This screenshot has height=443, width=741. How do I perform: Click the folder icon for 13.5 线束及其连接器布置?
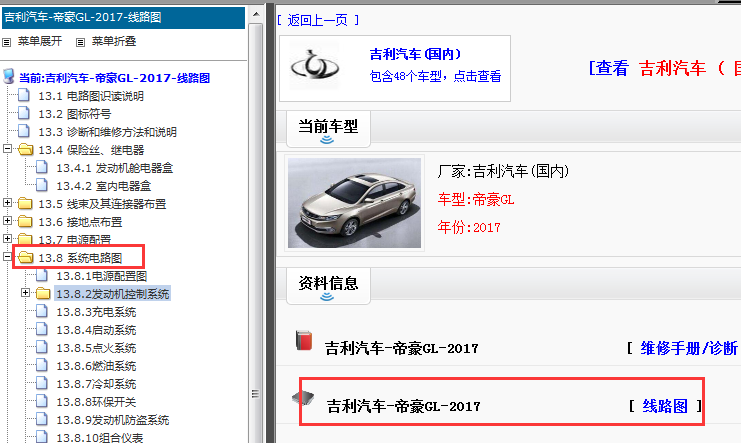[25, 204]
